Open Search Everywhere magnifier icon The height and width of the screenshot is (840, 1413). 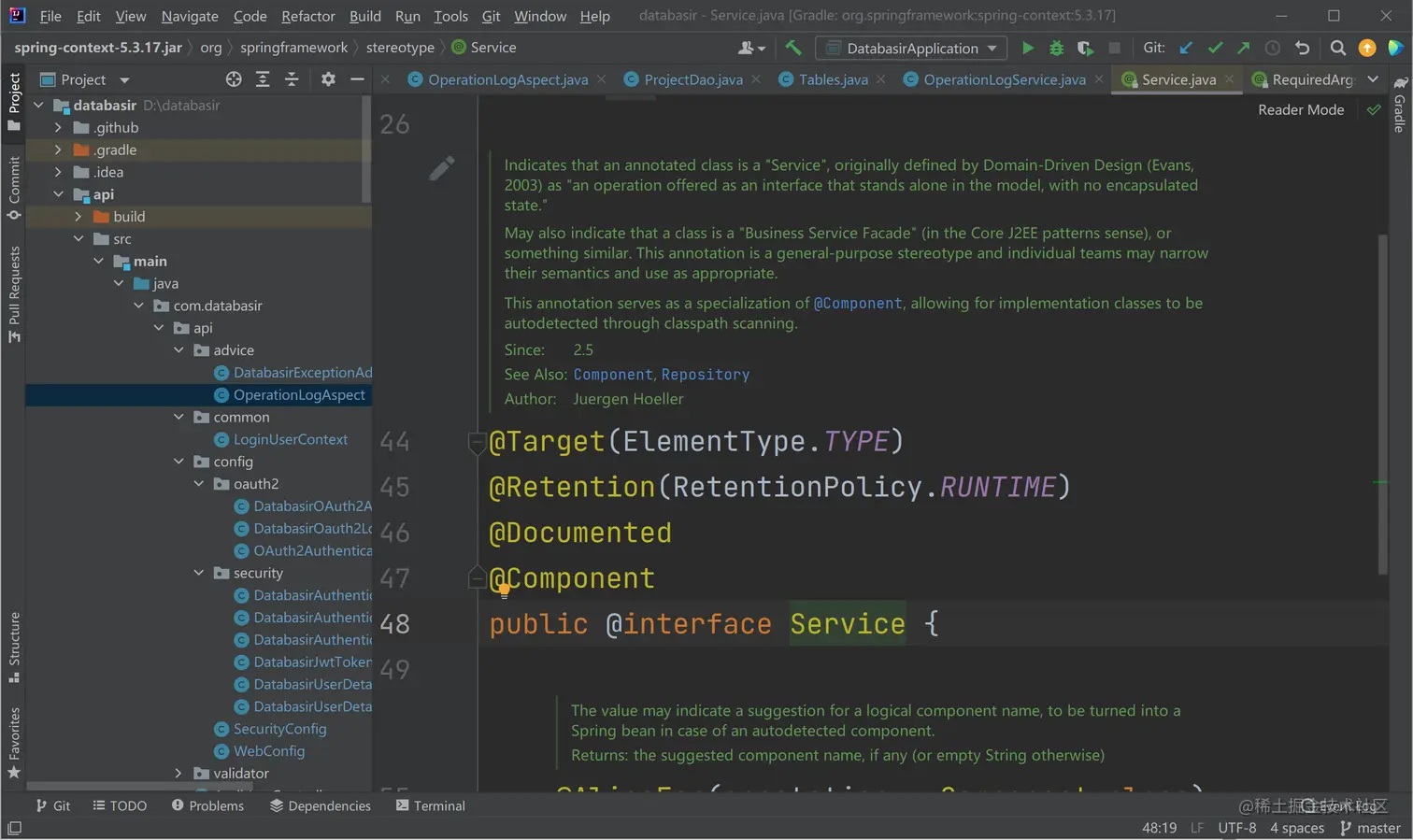tap(1337, 48)
